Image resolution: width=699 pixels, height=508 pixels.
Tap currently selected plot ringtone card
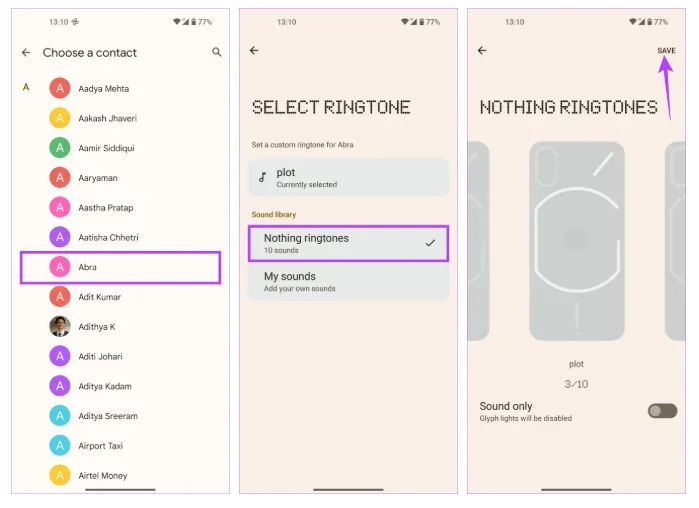(x=348, y=178)
